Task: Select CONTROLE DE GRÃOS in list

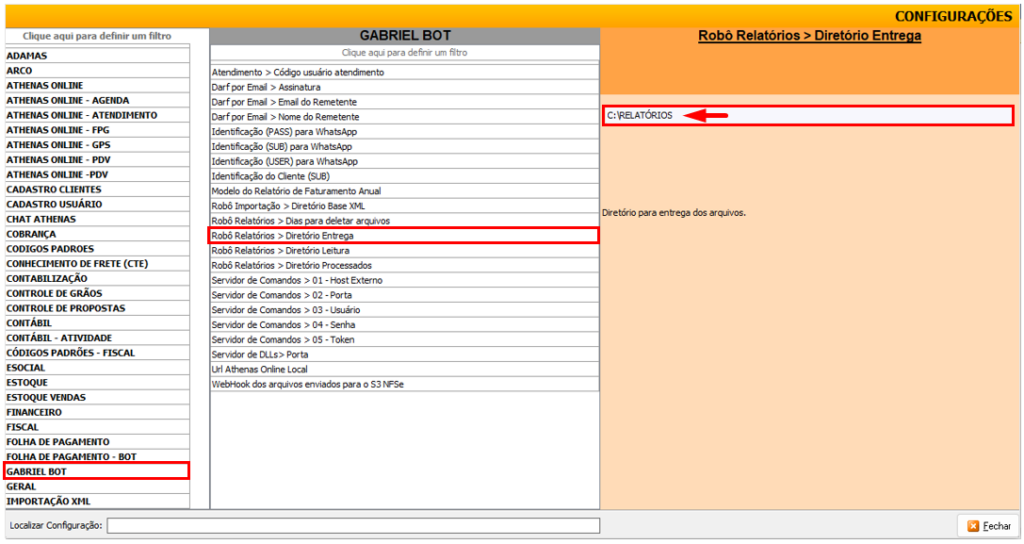Action: click(96, 293)
